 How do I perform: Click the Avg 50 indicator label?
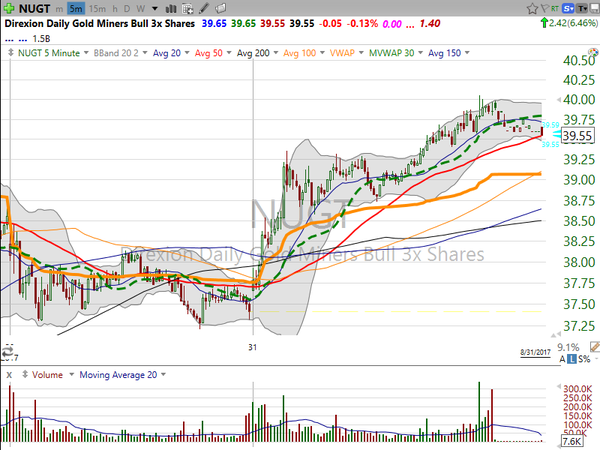coord(209,53)
